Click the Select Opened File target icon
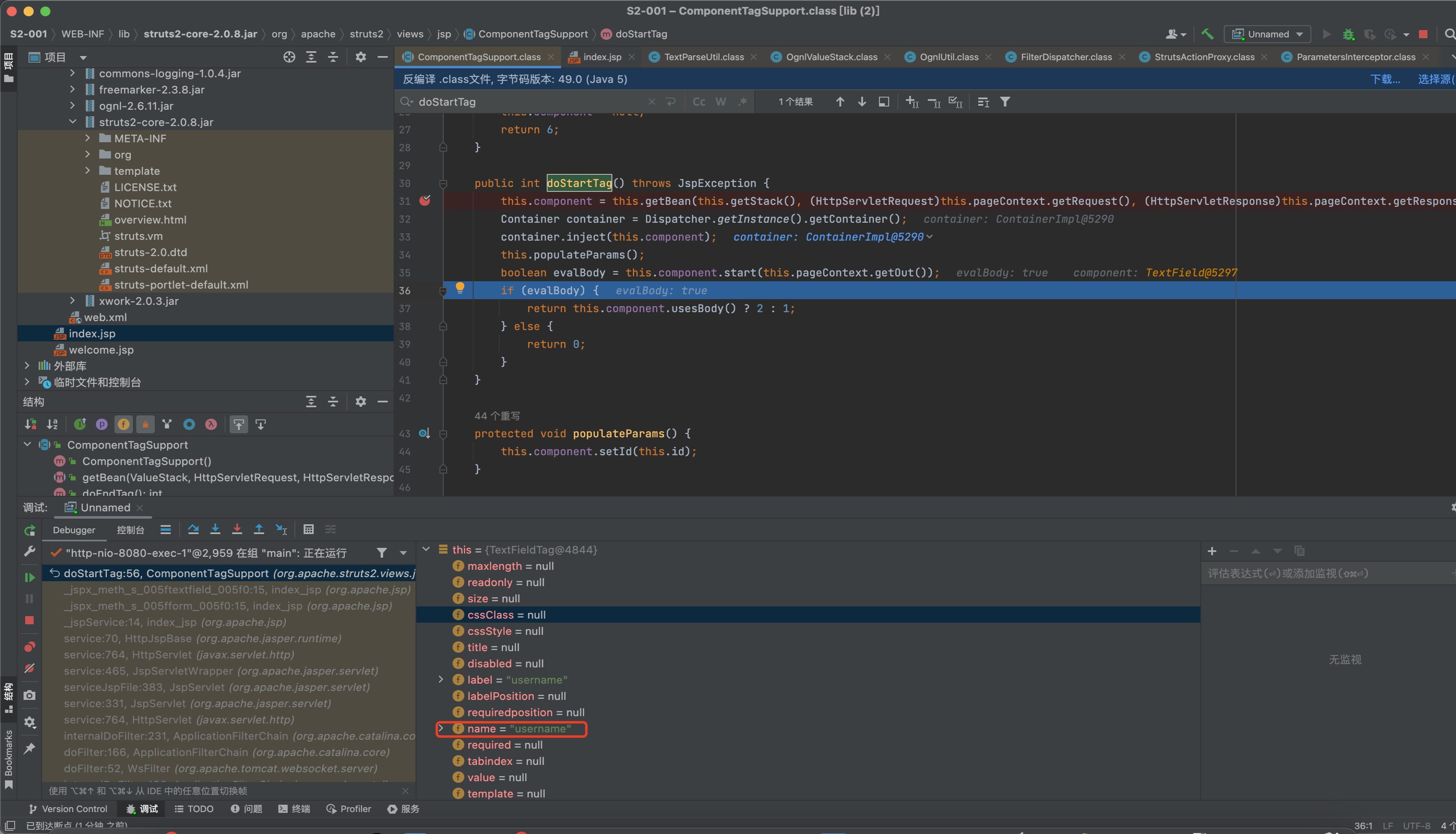The height and width of the screenshot is (834, 1456). 289,57
